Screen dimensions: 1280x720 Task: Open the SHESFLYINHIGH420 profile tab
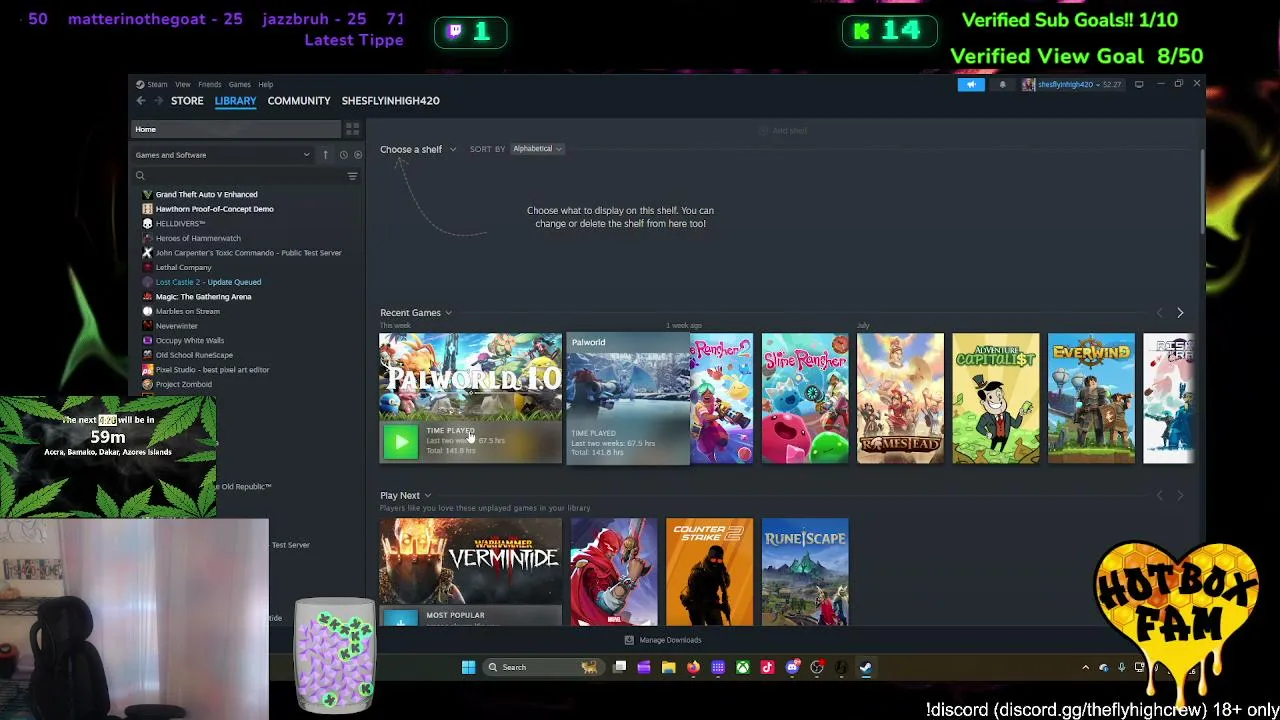390,101
